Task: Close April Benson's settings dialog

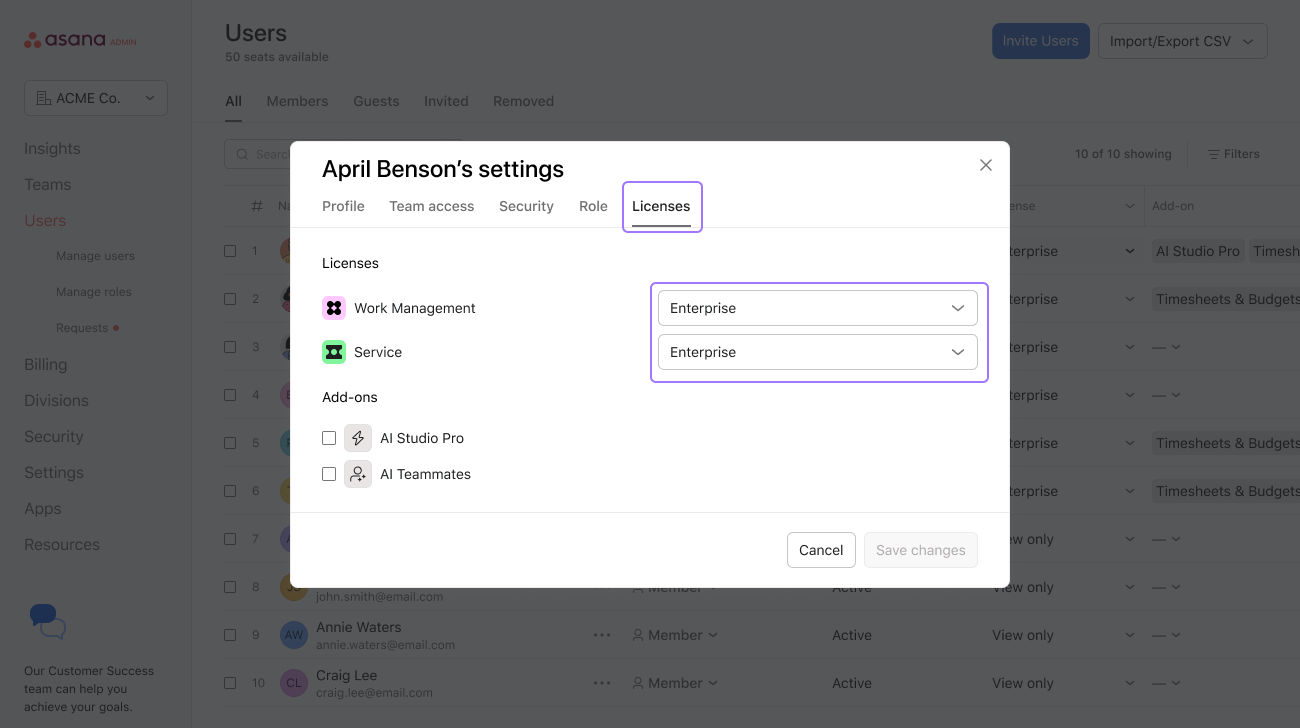Action: (x=986, y=165)
